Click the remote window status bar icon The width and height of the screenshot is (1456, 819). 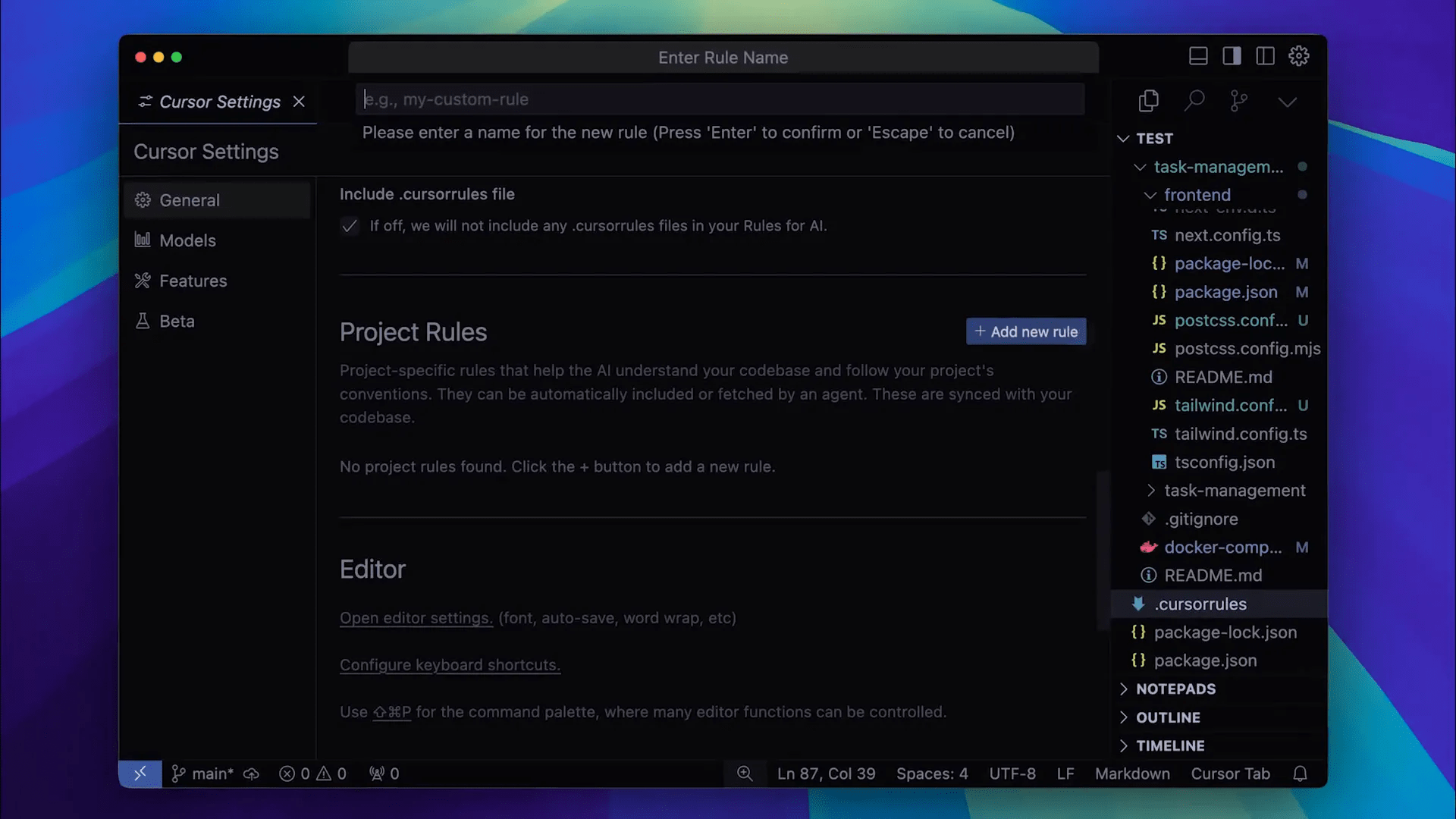(x=140, y=773)
